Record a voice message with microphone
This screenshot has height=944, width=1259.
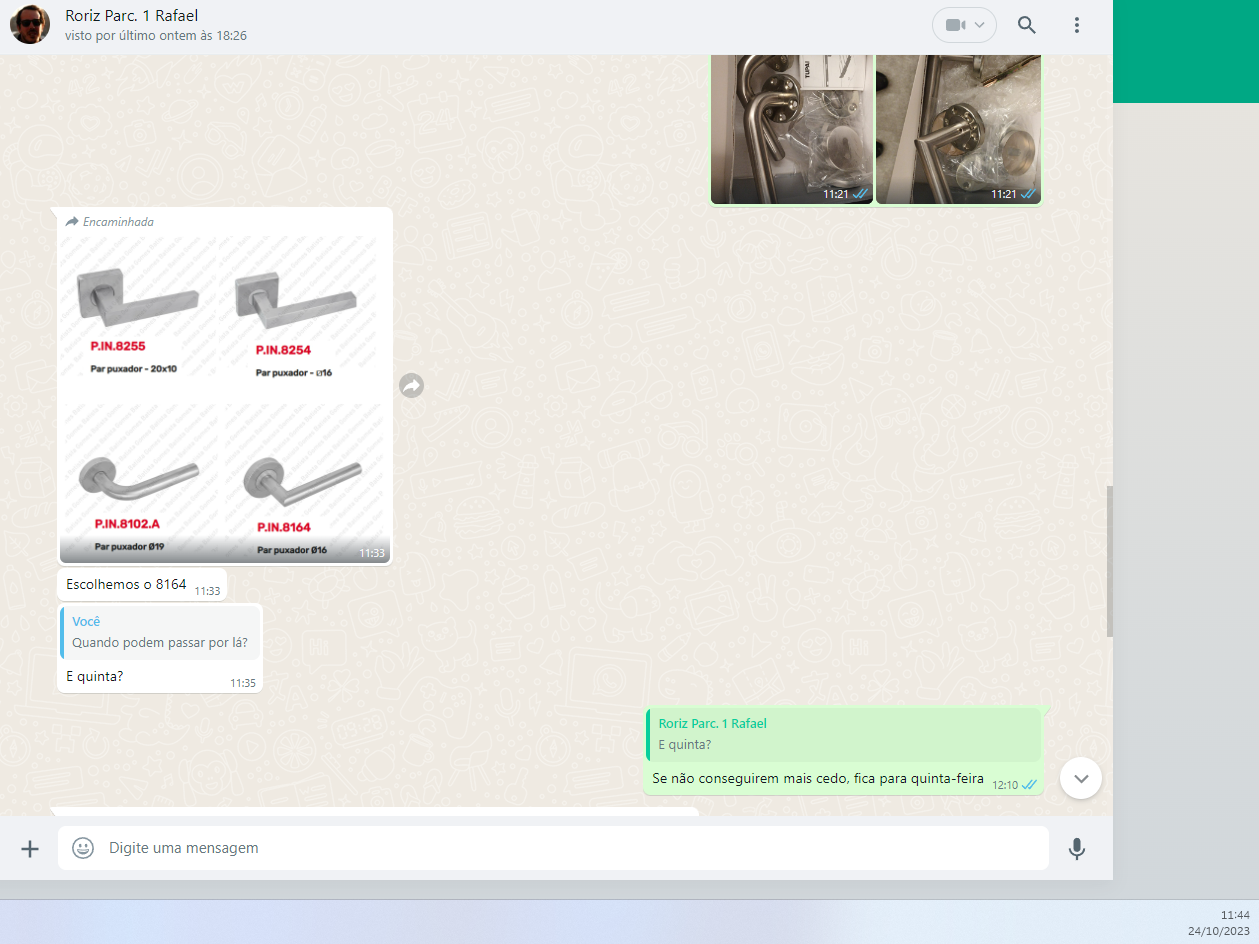1076,849
